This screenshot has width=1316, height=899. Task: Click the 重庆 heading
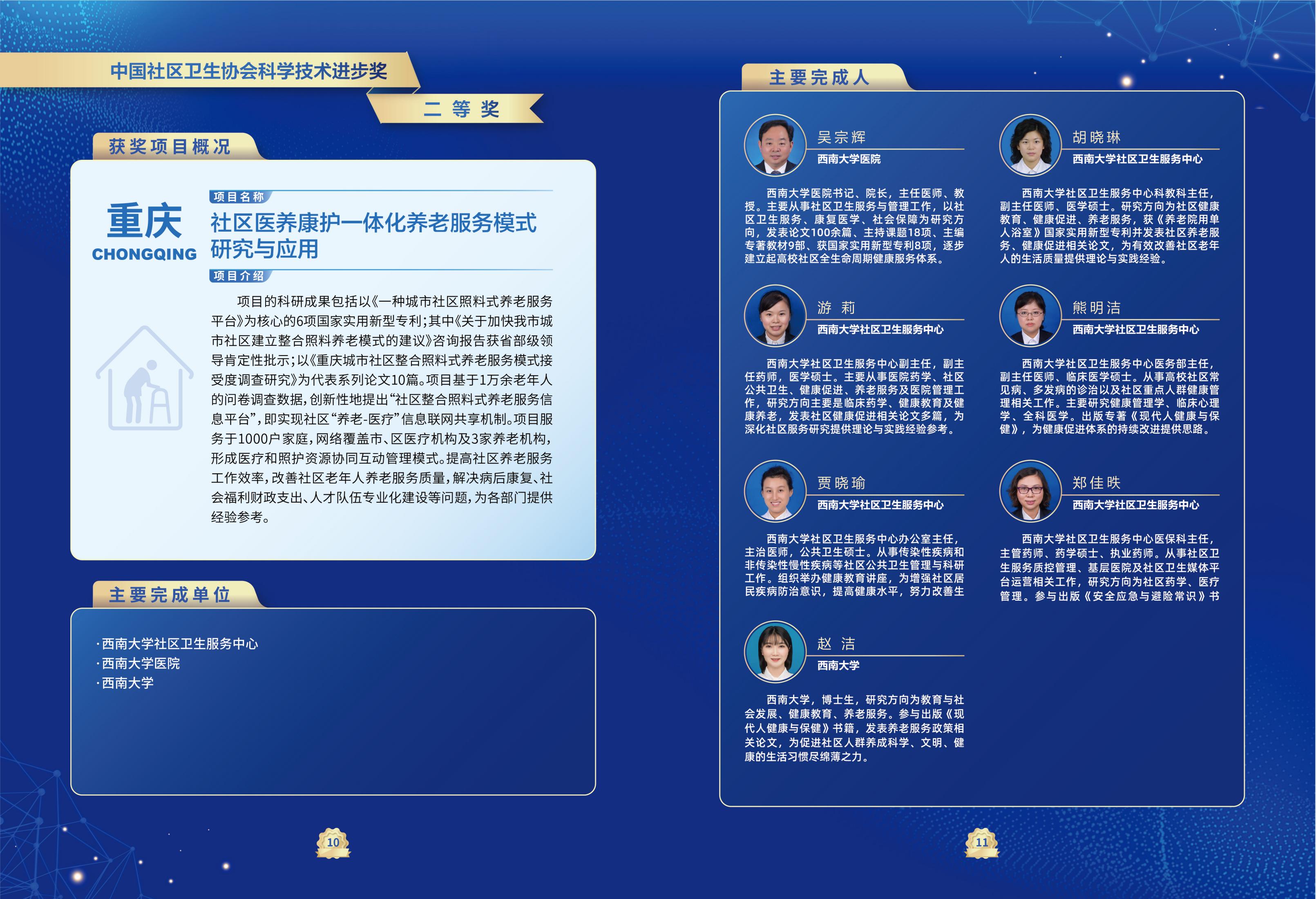144,221
